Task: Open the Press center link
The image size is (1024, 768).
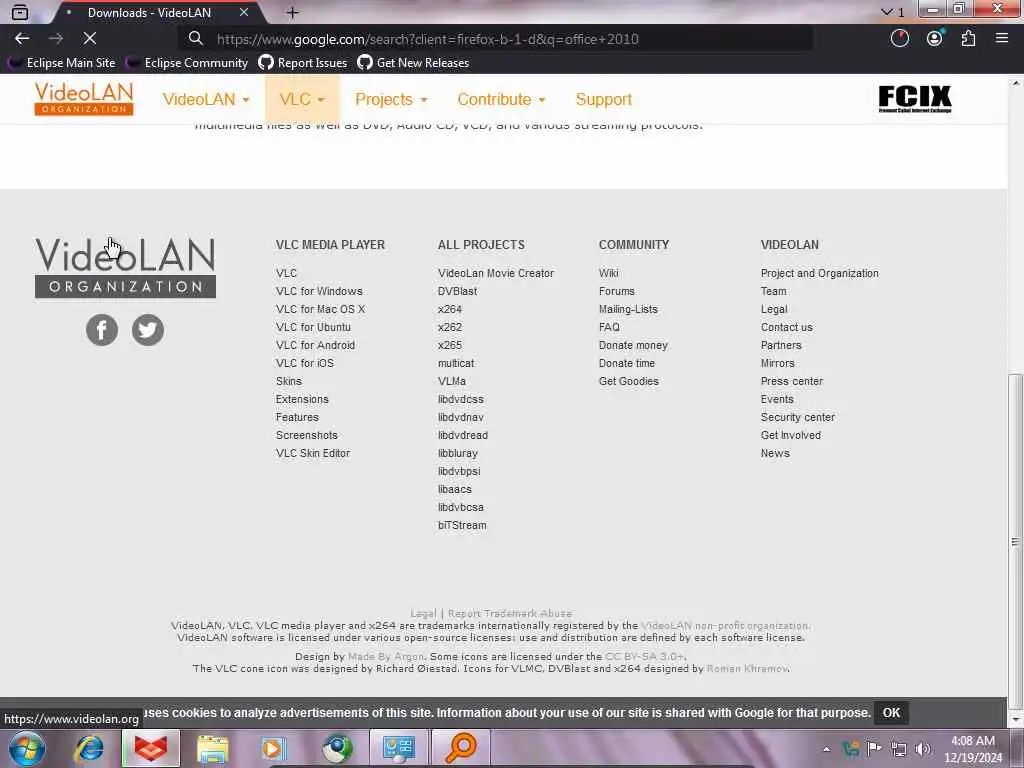Action: [792, 381]
